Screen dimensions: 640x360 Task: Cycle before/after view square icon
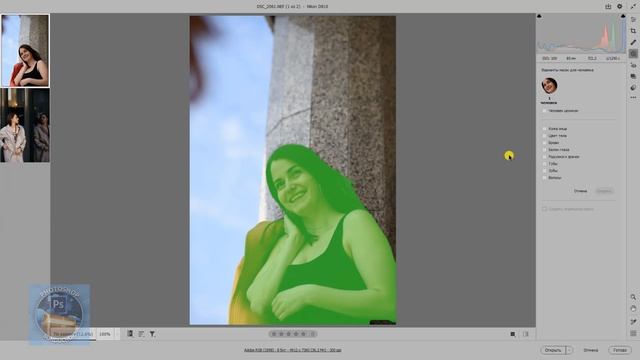coord(513,334)
